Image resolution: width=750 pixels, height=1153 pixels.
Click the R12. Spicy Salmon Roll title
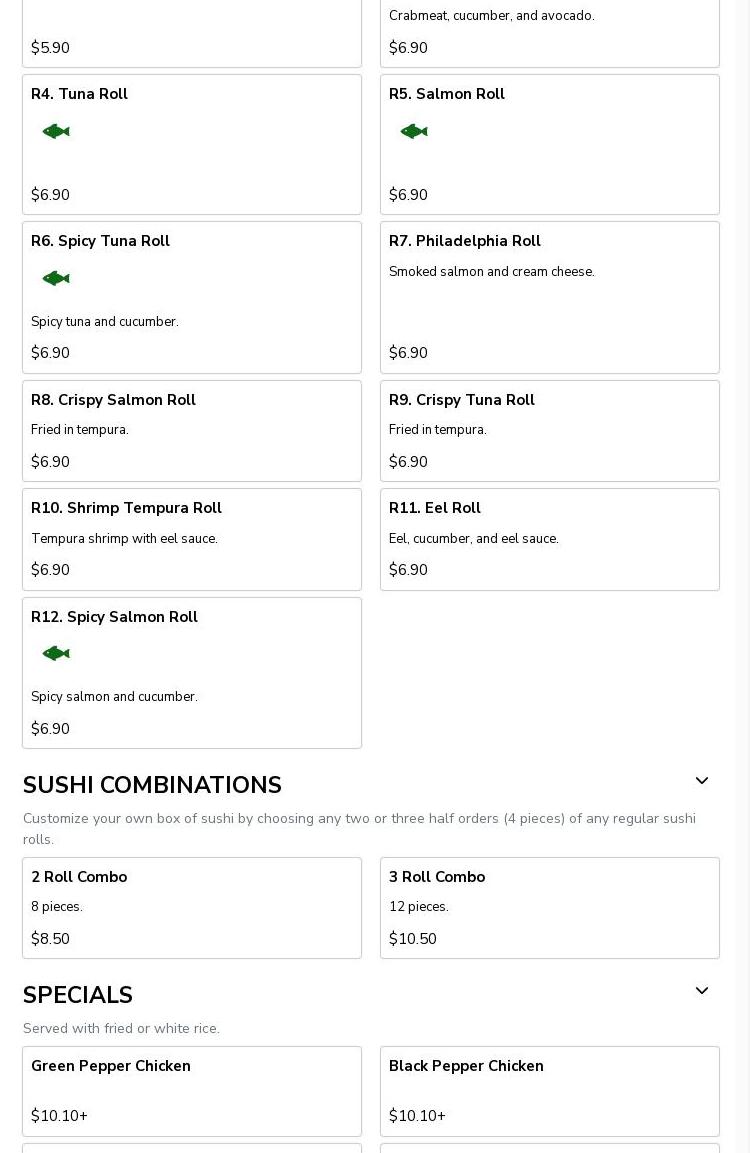[114, 617]
